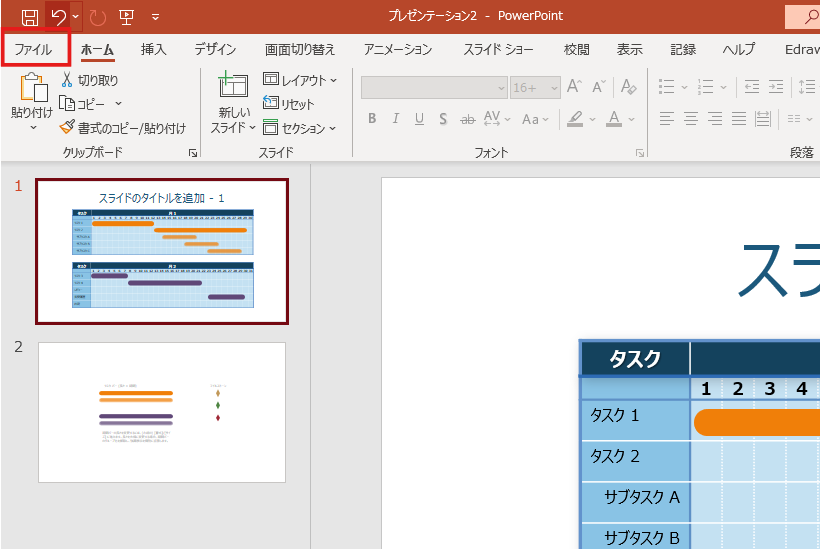Click the numbered list icon
Screen dimensions: 820x549
tap(705, 87)
